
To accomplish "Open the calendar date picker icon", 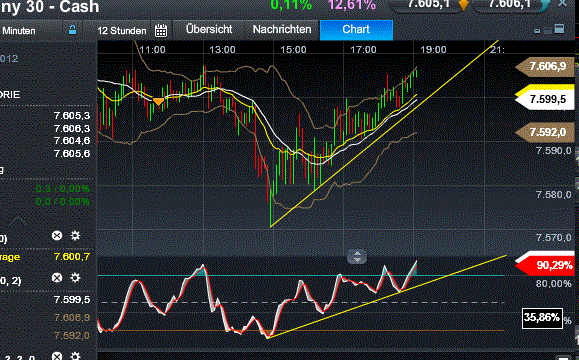I will (161, 30).
